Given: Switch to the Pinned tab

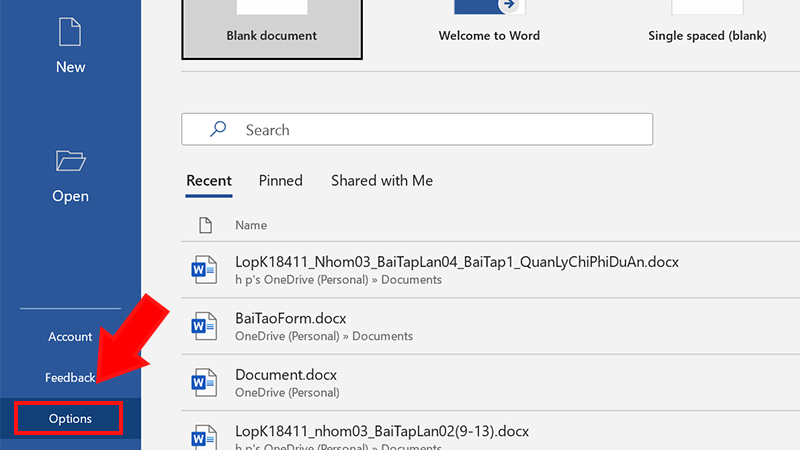Looking at the screenshot, I should click(281, 181).
